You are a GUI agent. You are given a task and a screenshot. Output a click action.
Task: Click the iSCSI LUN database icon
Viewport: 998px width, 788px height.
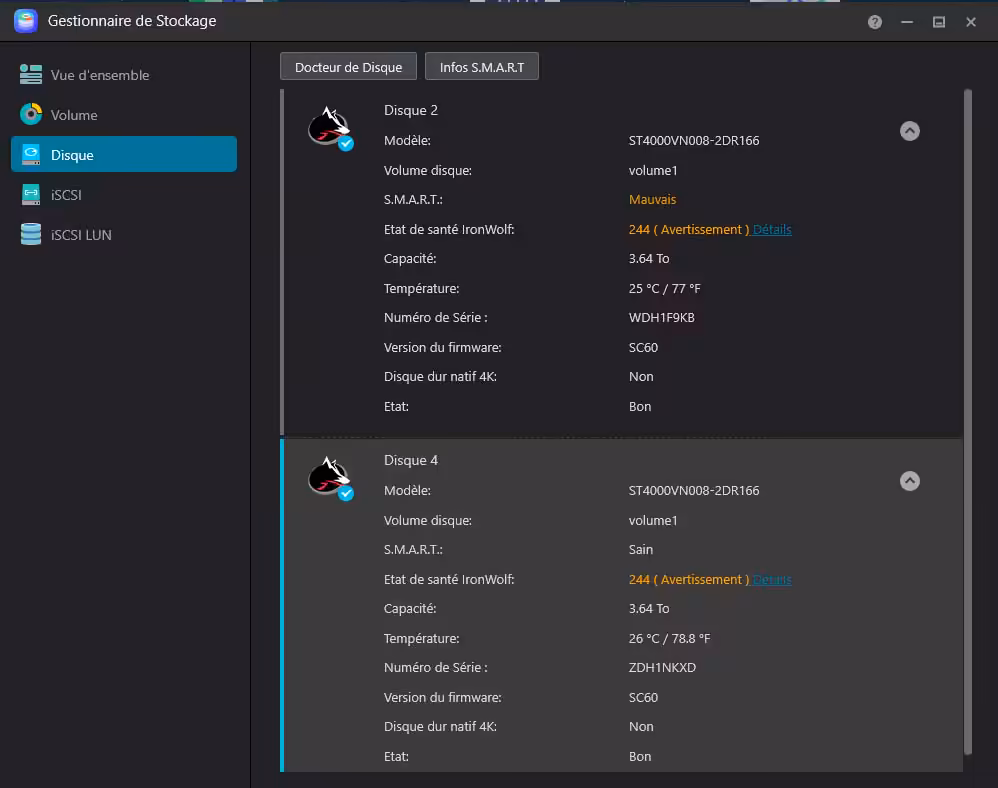click(x=31, y=234)
